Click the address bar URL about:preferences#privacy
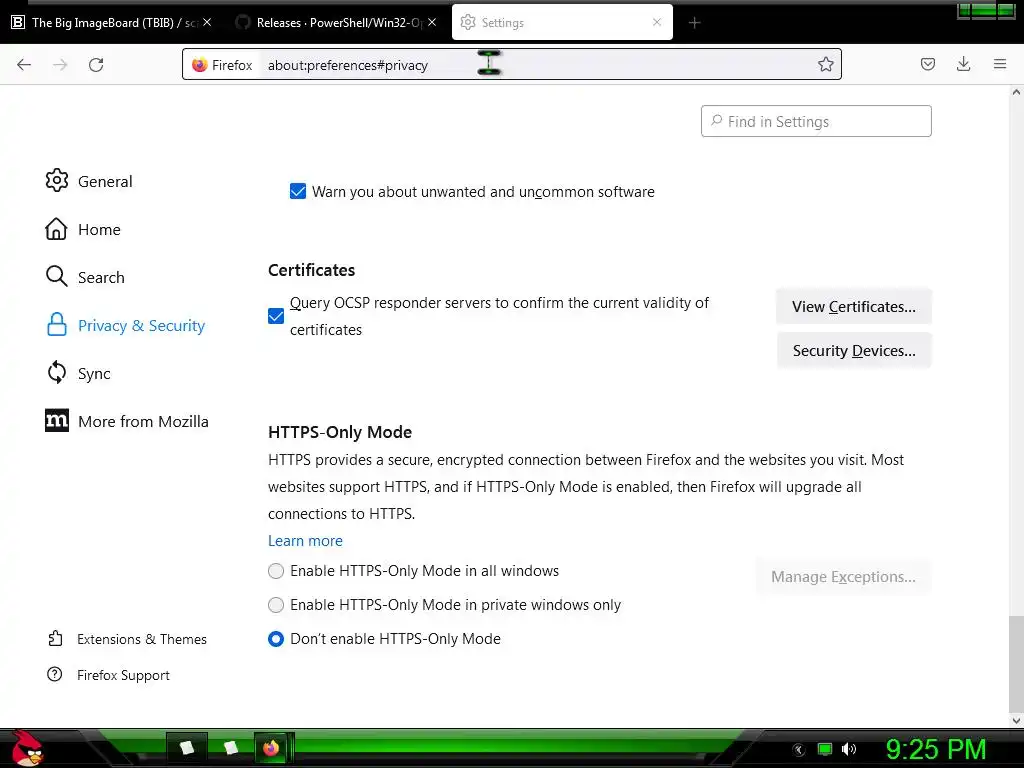The height and width of the screenshot is (768, 1024). click(x=347, y=65)
